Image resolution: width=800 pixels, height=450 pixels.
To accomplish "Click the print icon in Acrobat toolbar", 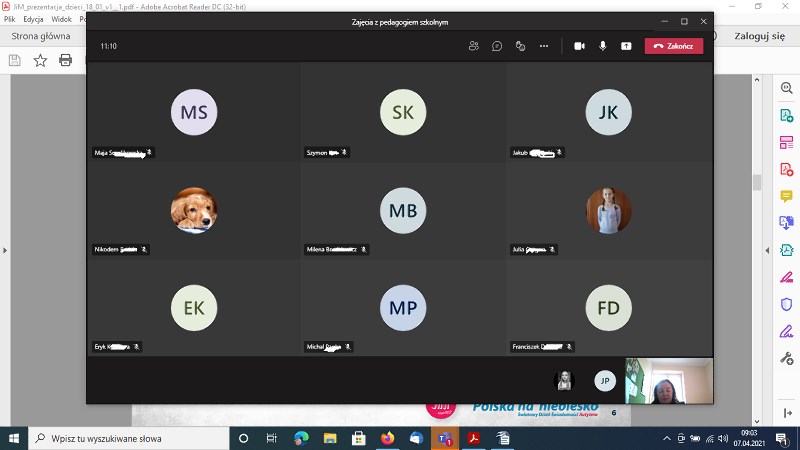I will pyautogui.click(x=66, y=60).
